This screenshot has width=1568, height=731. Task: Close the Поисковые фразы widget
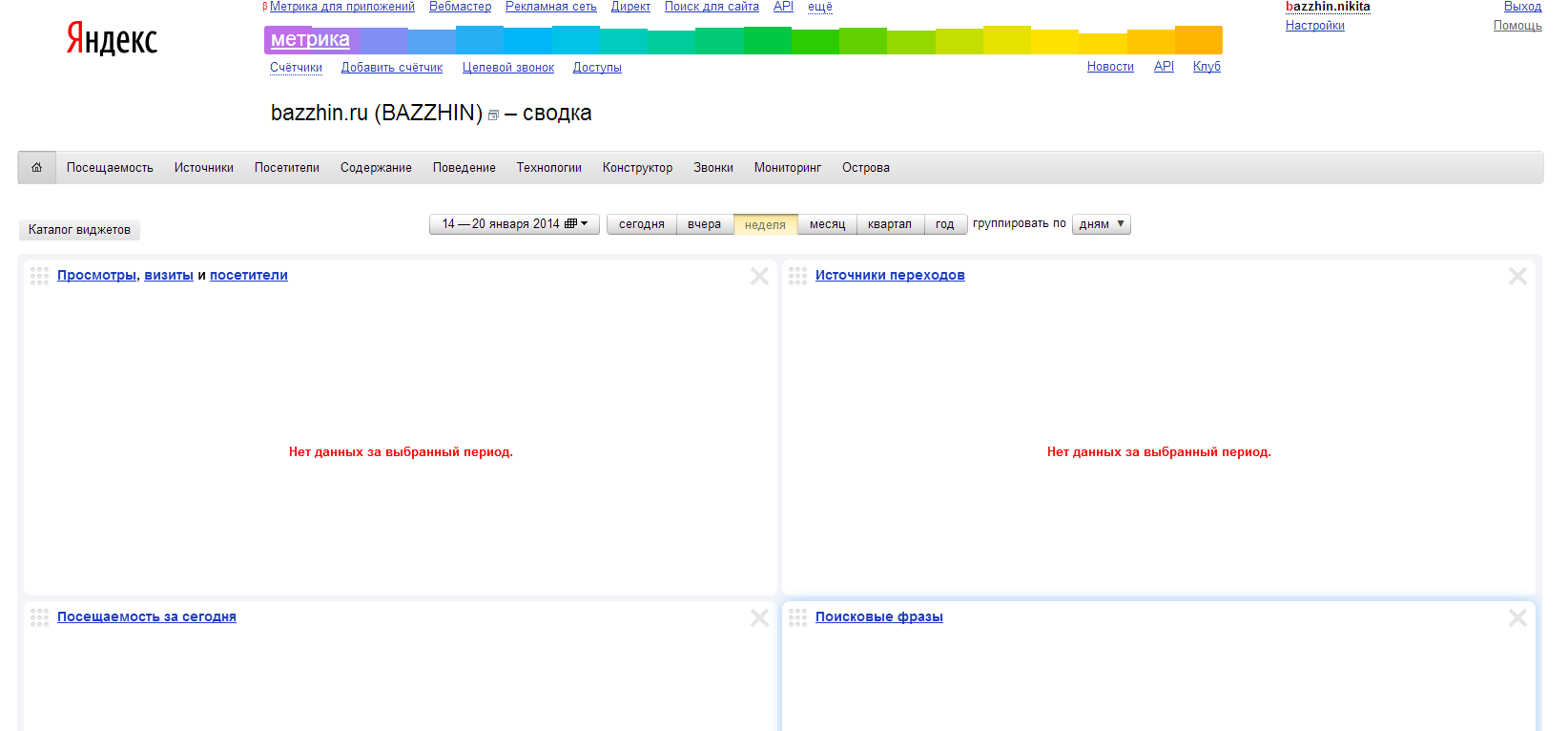click(x=1517, y=617)
